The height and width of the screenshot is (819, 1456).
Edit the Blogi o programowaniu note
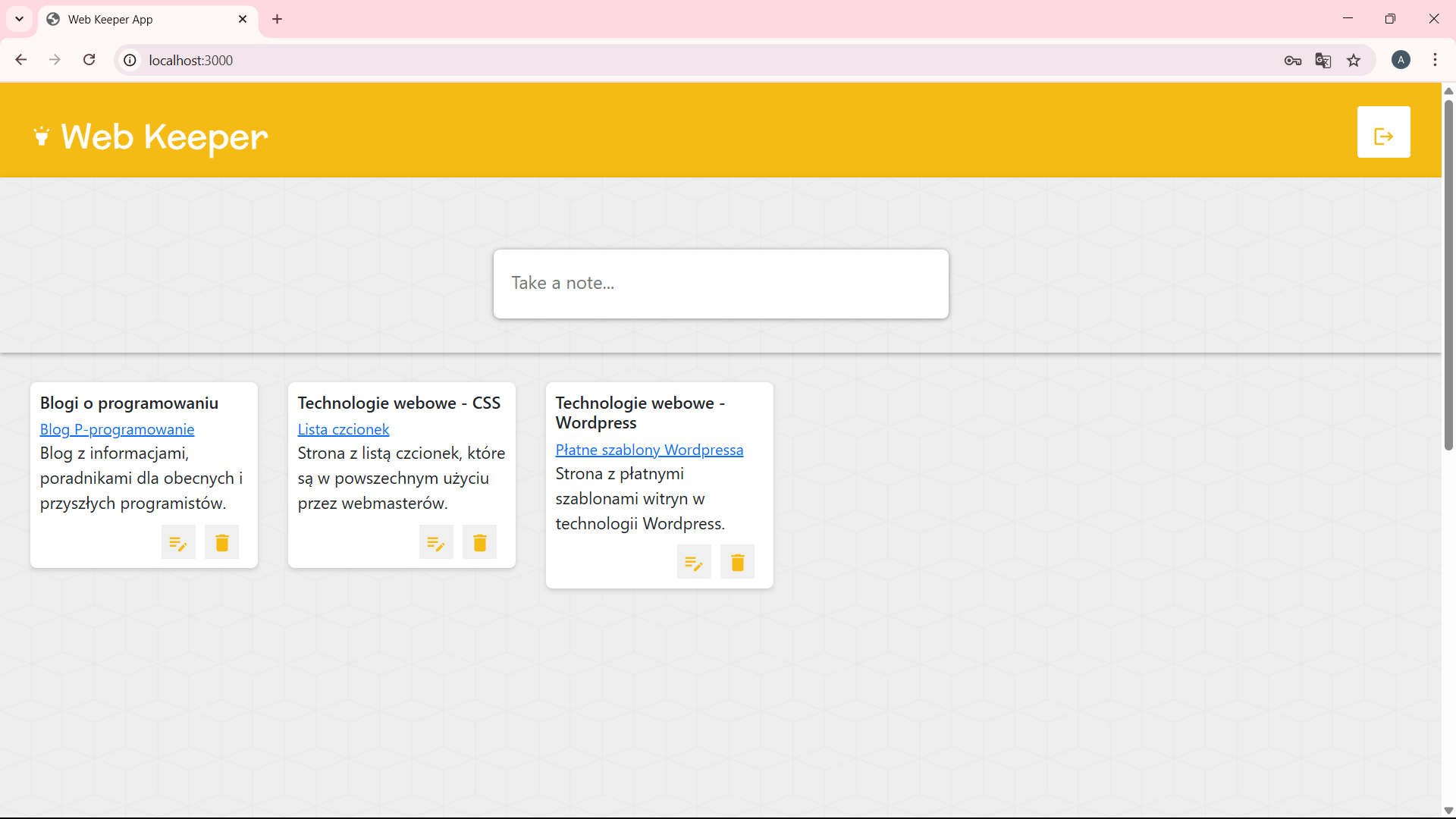[x=178, y=542]
